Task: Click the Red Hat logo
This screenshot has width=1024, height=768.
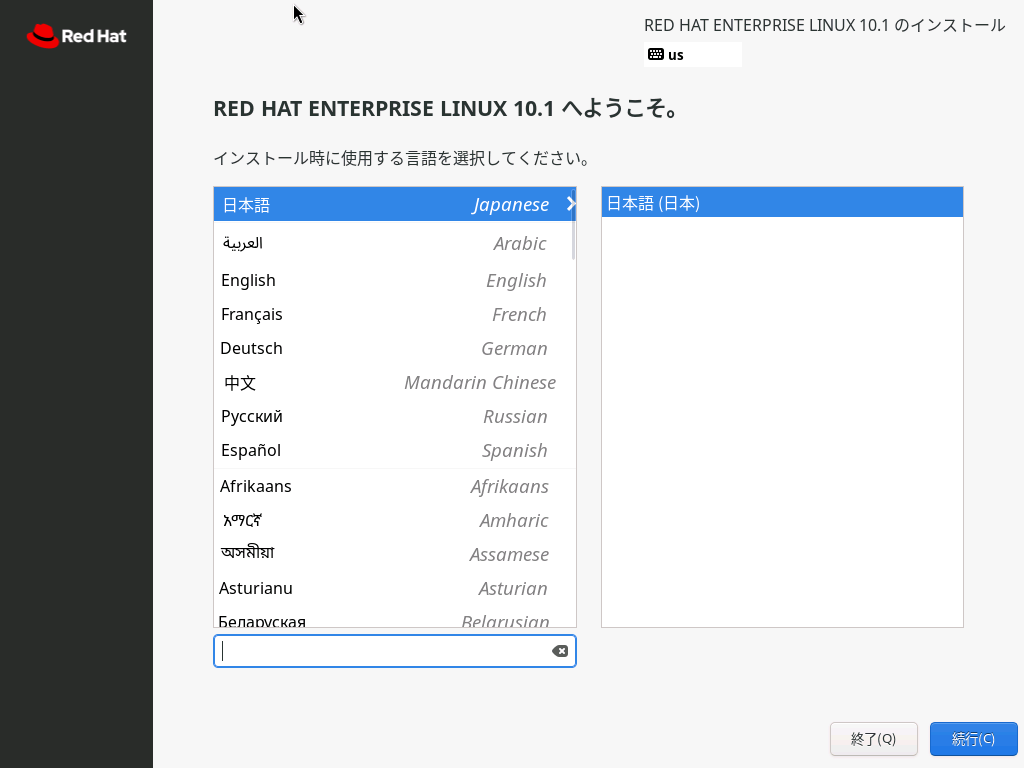Action: (76, 37)
